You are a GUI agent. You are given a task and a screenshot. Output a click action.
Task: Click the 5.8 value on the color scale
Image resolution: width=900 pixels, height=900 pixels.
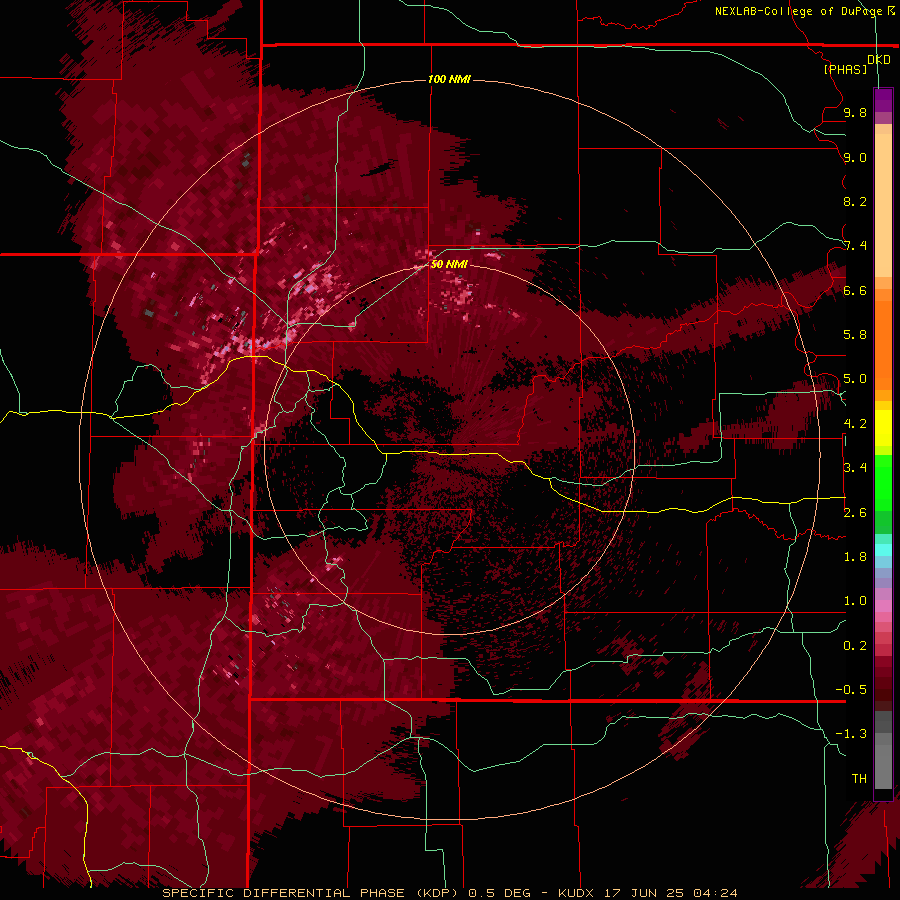pyautogui.click(x=855, y=335)
